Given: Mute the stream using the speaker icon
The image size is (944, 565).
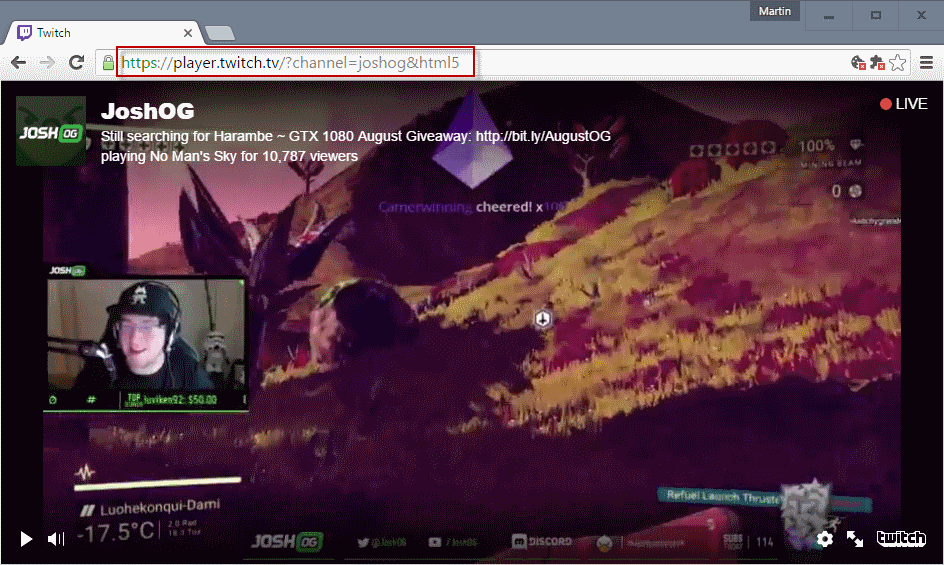Looking at the screenshot, I should (x=56, y=538).
